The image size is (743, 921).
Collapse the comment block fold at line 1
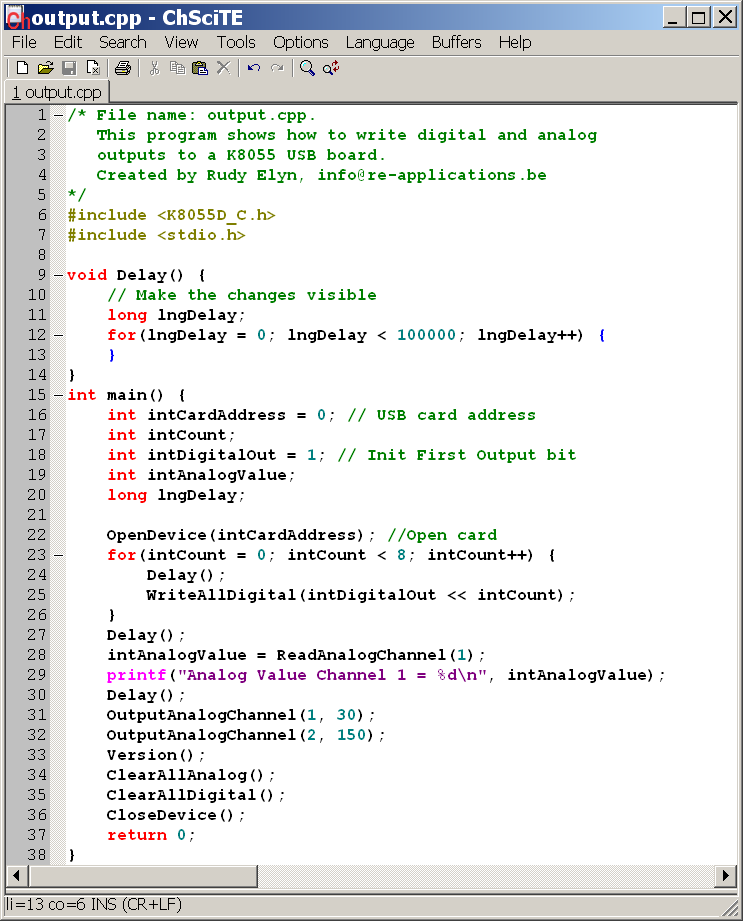[59, 115]
